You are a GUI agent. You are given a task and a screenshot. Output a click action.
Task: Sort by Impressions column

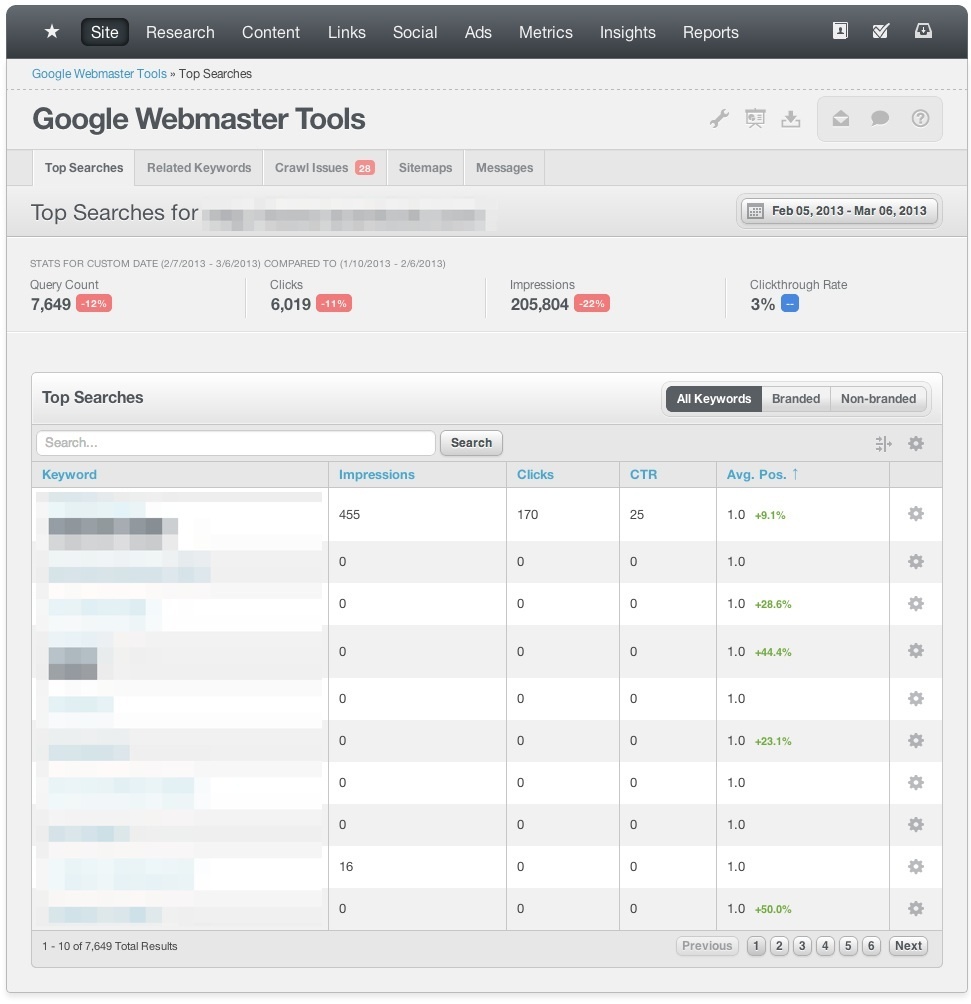click(x=377, y=474)
